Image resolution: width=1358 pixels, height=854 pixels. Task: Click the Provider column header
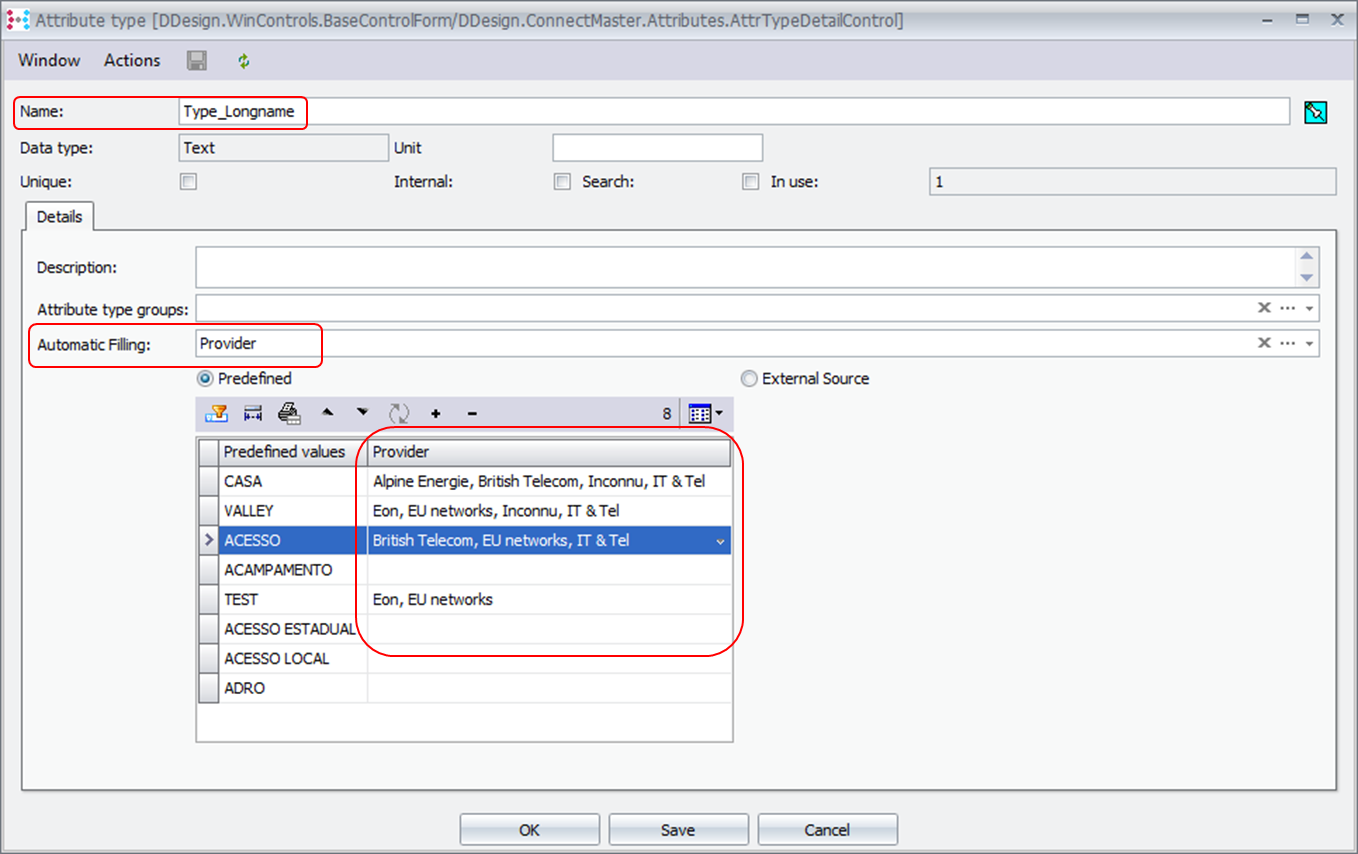[x=549, y=452]
